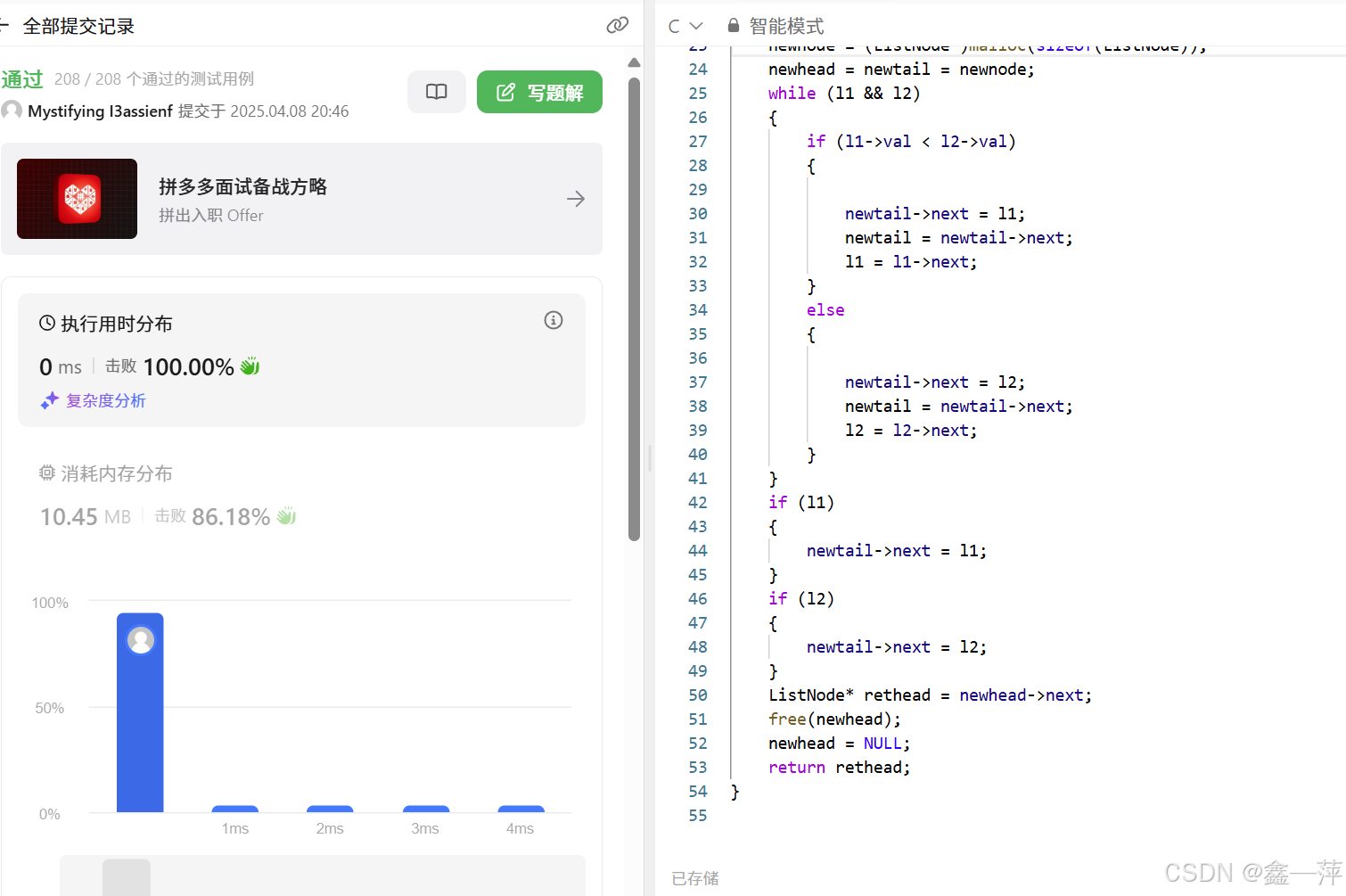Select the 执行用时分布 section
The width and height of the screenshot is (1346, 896).
[301, 360]
